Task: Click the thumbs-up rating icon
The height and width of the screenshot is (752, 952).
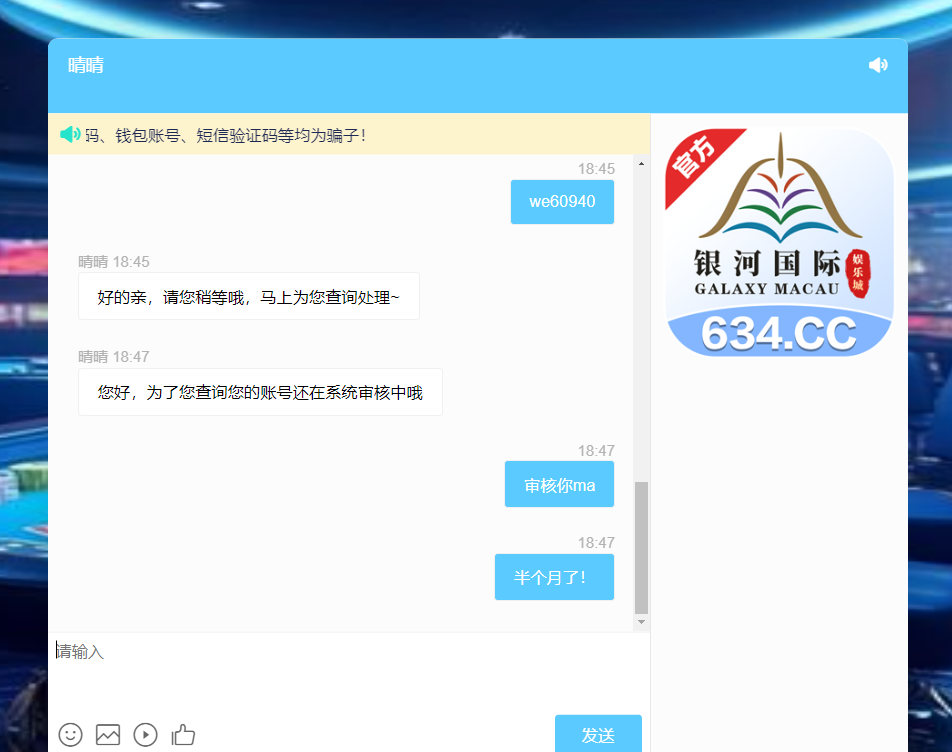Action: coord(183,735)
